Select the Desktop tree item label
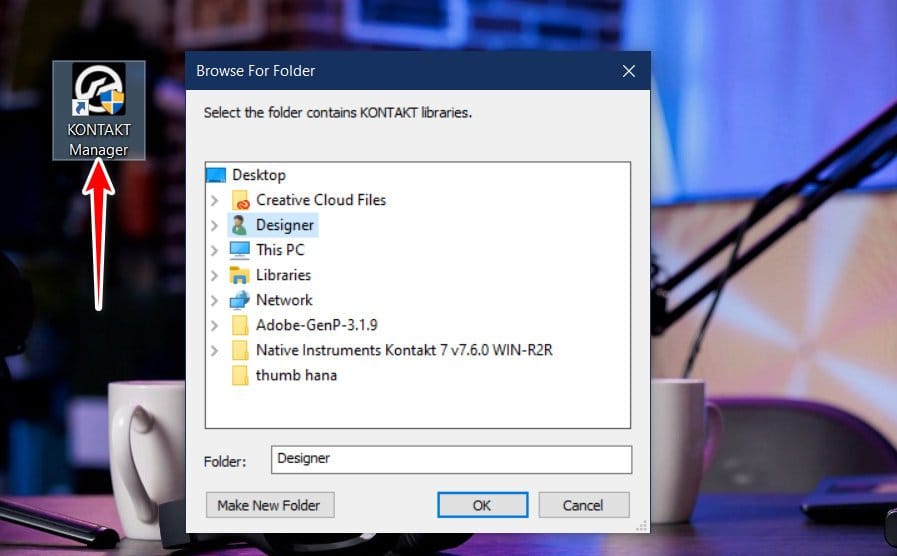Viewport: 897px width, 556px height. 259,175
